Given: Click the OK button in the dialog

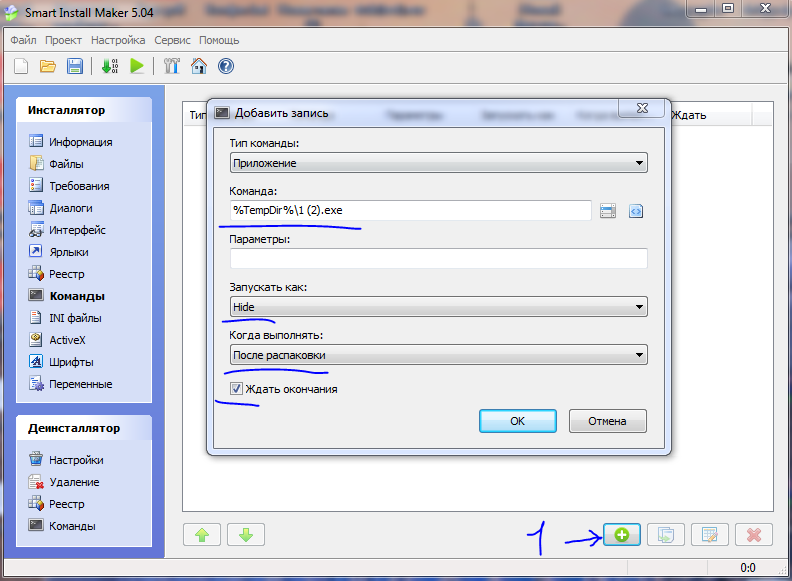Looking at the screenshot, I should (x=517, y=421).
